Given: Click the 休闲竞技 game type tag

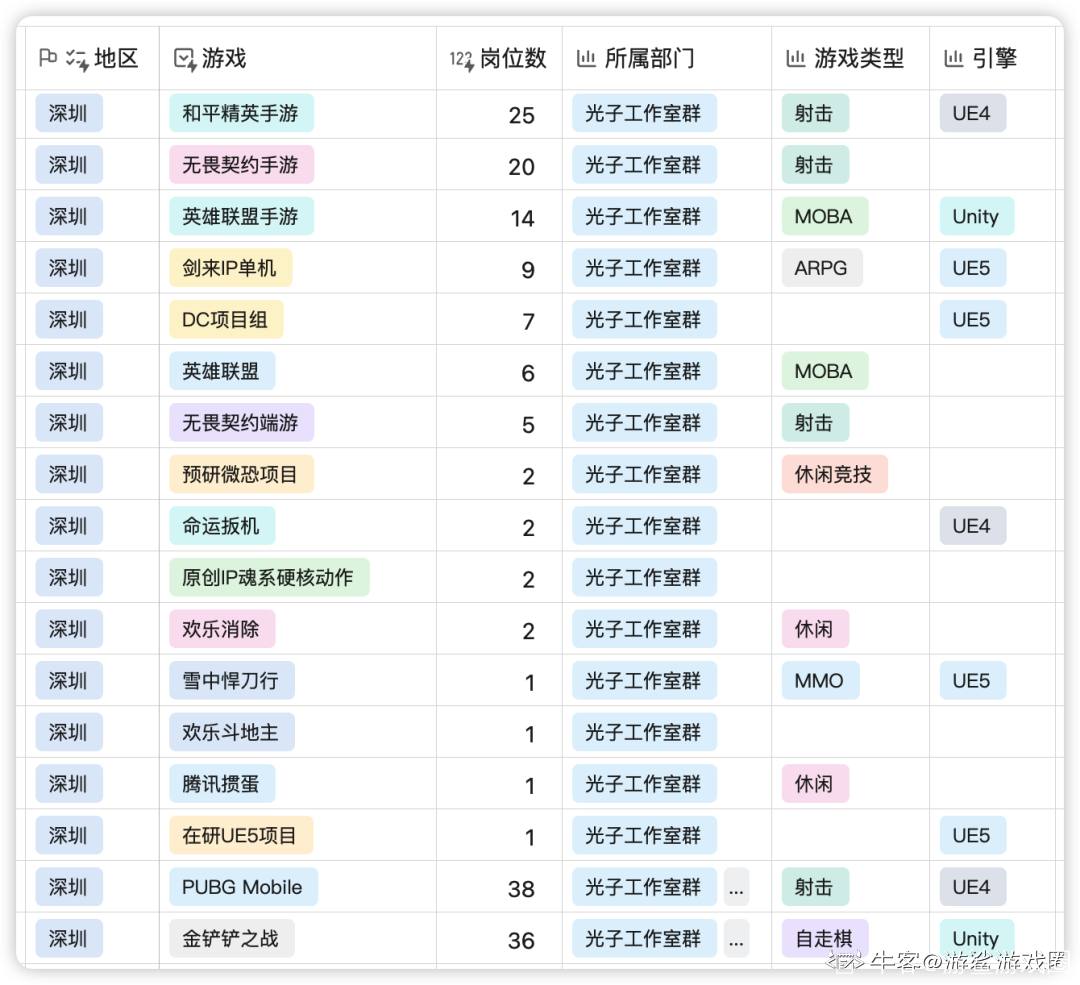Looking at the screenshot, I should click(x=834, y=475).
